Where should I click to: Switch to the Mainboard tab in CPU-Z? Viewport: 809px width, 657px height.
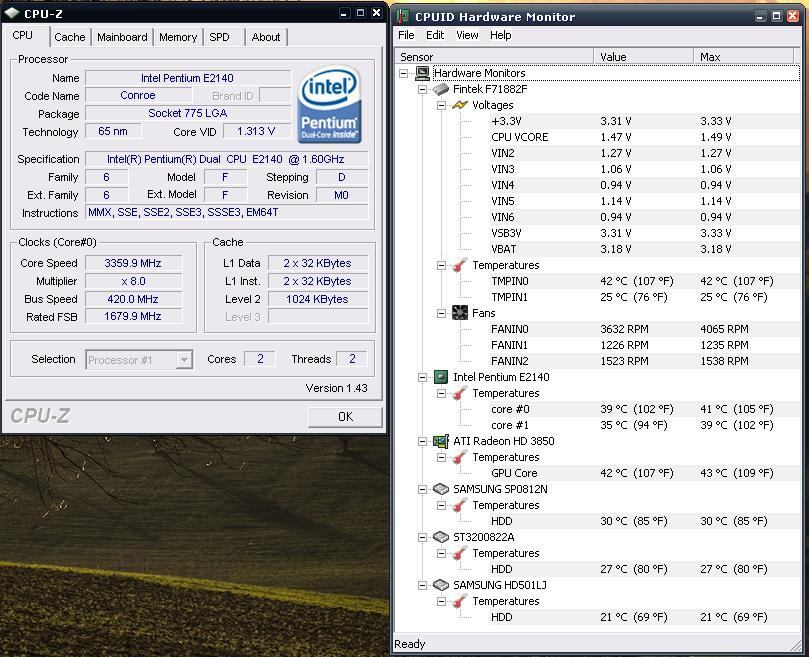[122, 37]
